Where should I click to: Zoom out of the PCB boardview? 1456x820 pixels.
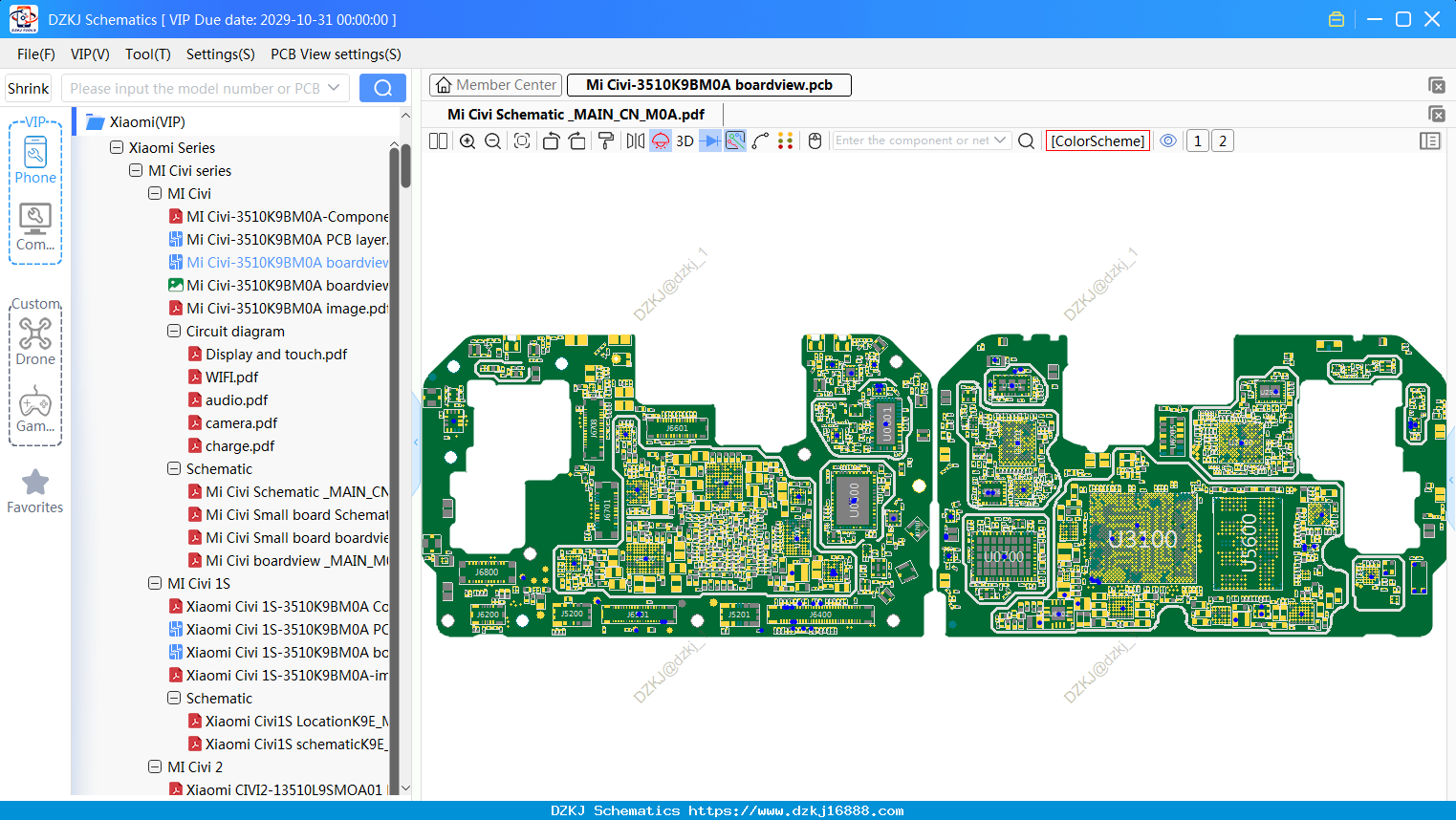click(x=492, y=141)
